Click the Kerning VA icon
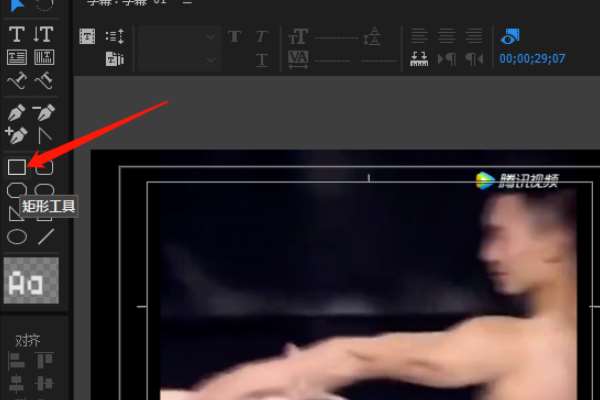This screenshot has width=600, height=400. tap(298, 60)
